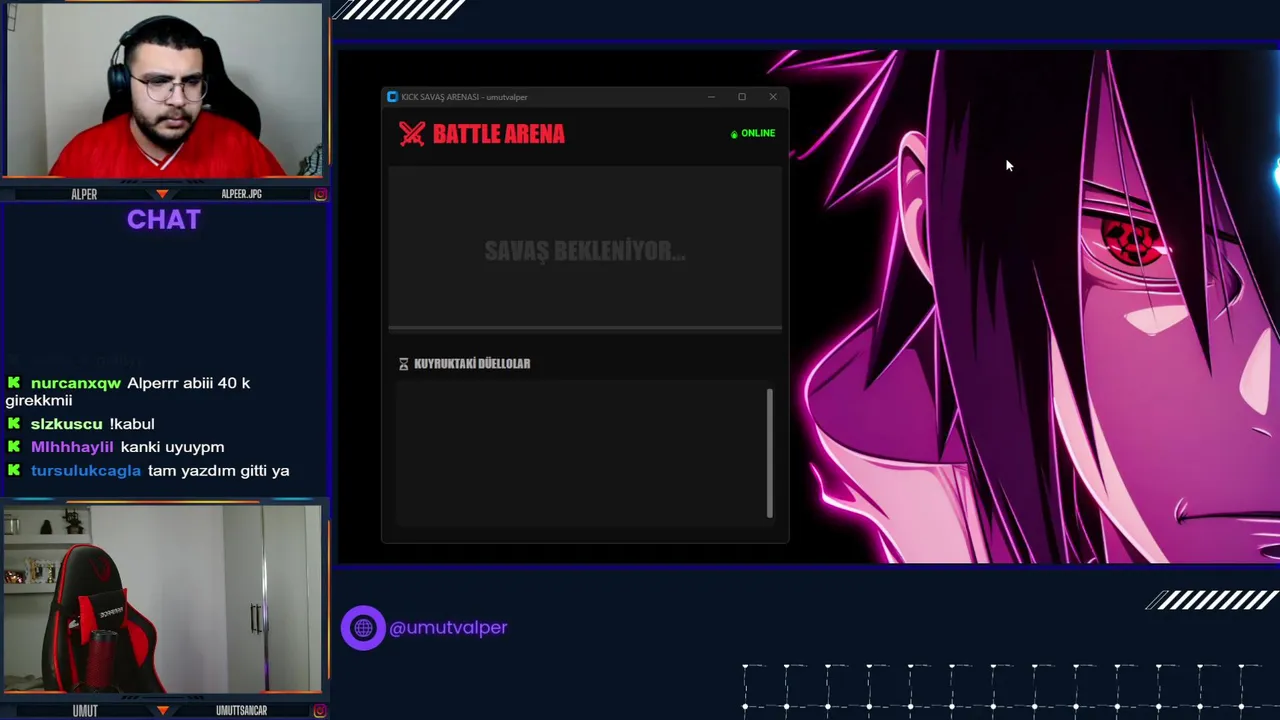Click the ONLINE status text
This screenshot has width=1280, height=720.
point(758,134)
